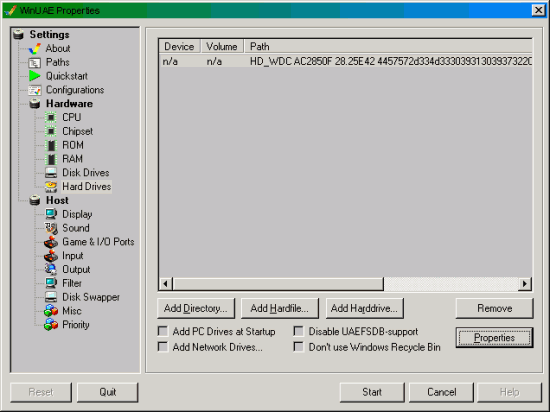550x412 pixels.
Task: Click the Device column header
Action: coord(179,47)
